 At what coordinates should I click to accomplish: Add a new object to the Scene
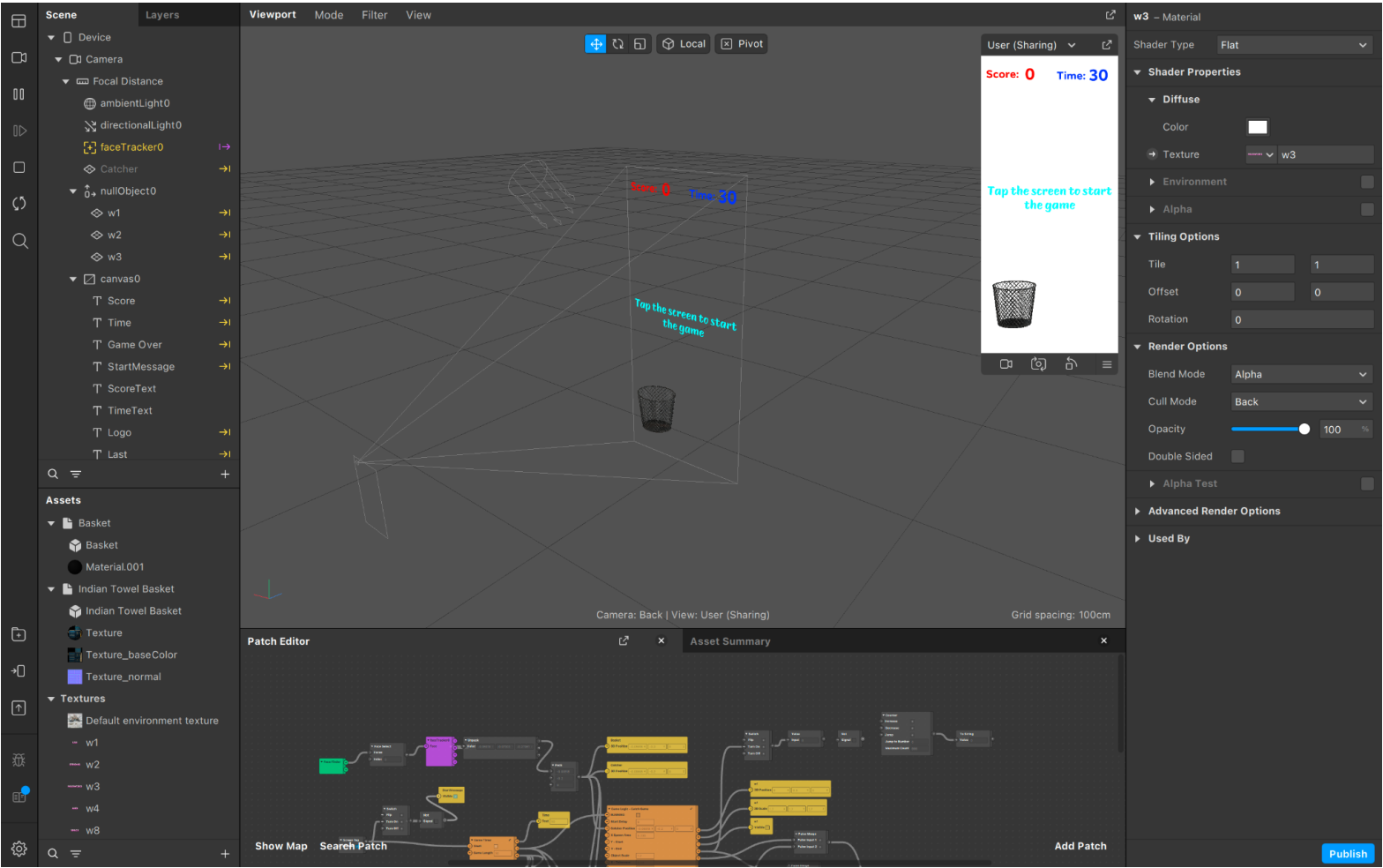pos(225,475)
